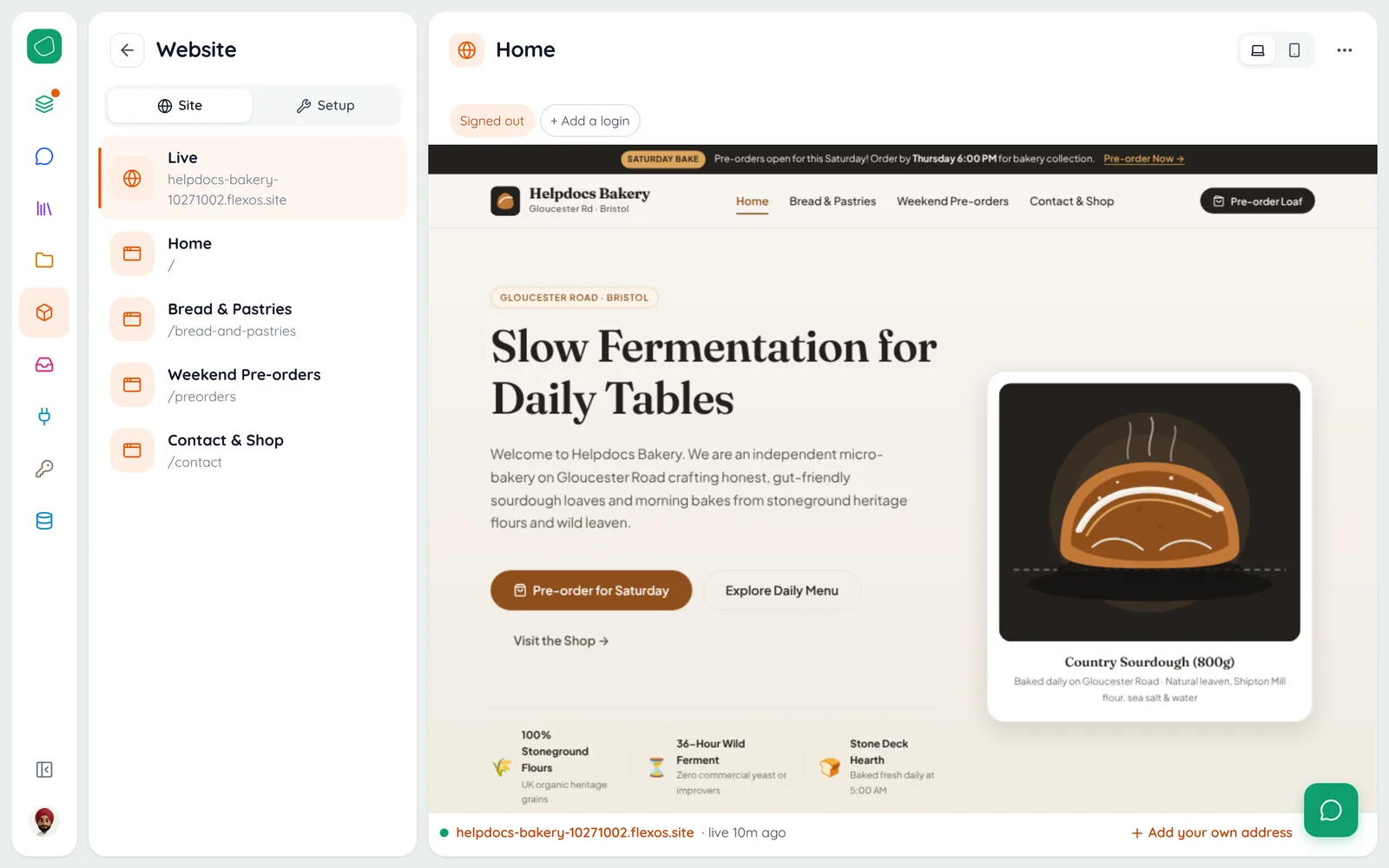Select the highlighted cube sidebar icon

tap(44, 312)
